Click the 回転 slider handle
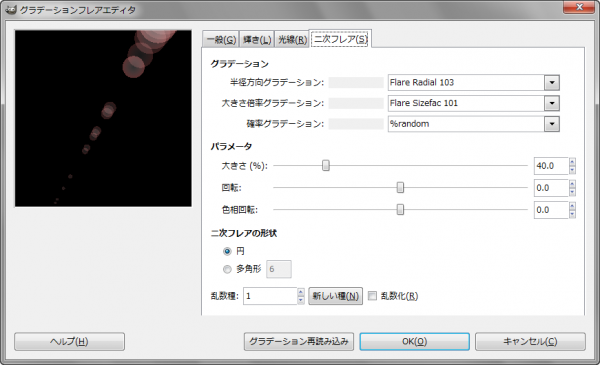 400,187
